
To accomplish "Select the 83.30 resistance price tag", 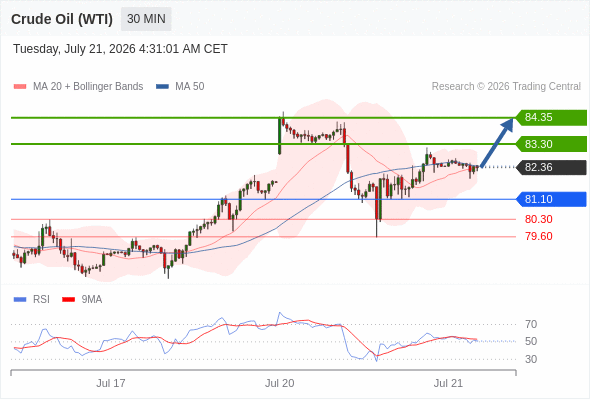I will (551, 144).
